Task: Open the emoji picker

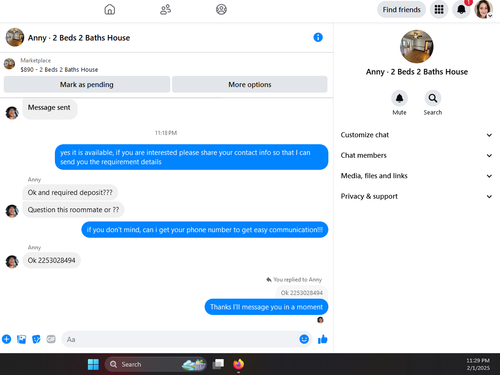Action: 304,339
